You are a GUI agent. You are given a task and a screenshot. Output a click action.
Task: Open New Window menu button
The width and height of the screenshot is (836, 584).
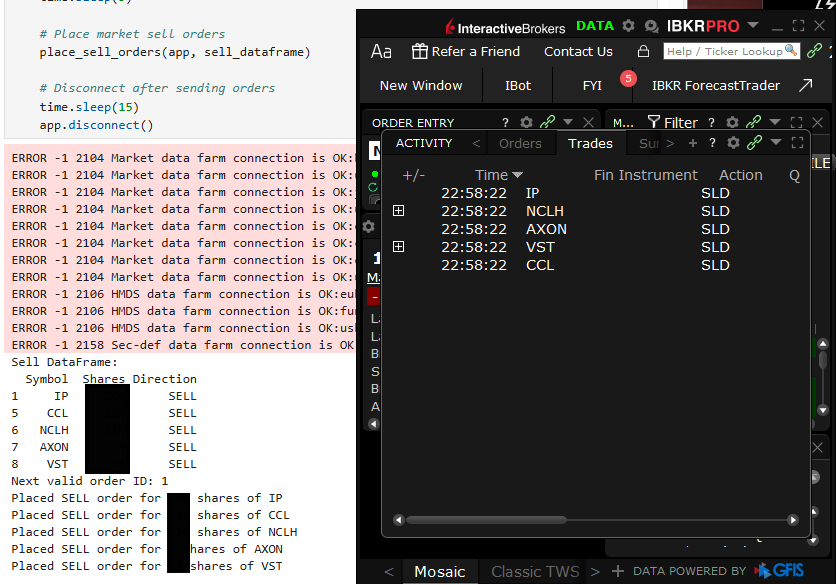[421, 85]
